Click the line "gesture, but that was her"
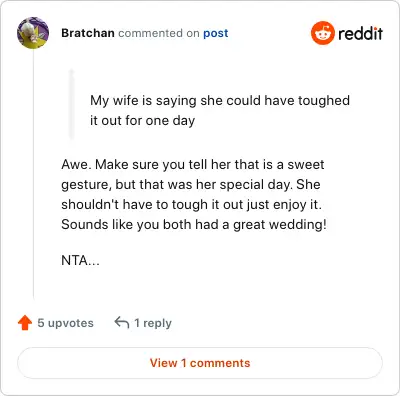 point(191,184)
